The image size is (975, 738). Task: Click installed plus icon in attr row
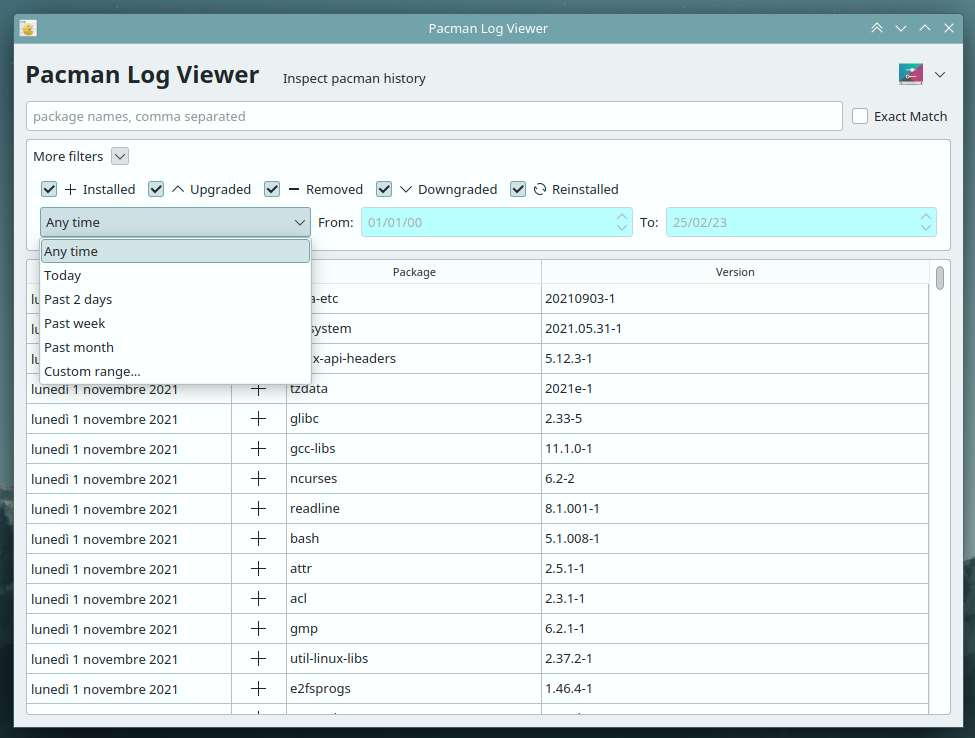(x=259, y=568)
